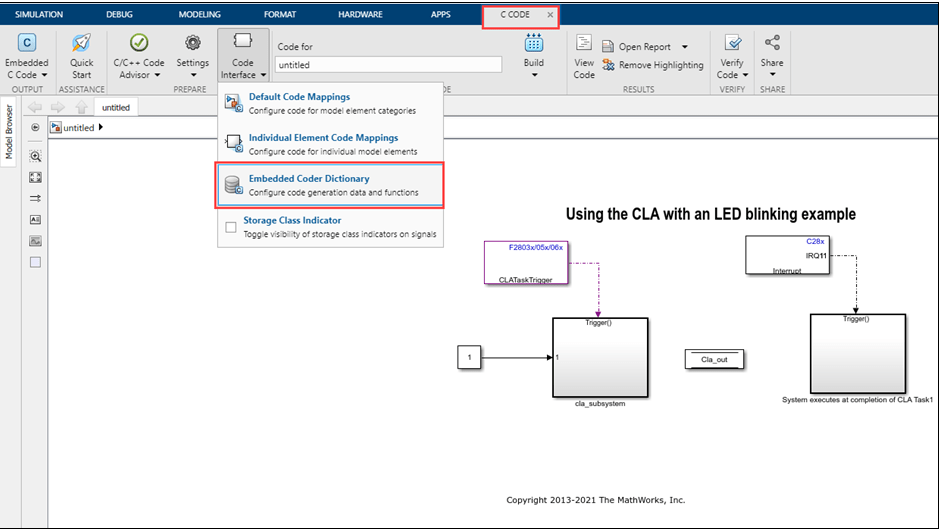Image resolution: width=939 pixels, height=530 pixels.
Task: Click the hide/show explorer bar icon
Action: pyautogui.click(x=35, y=127)
